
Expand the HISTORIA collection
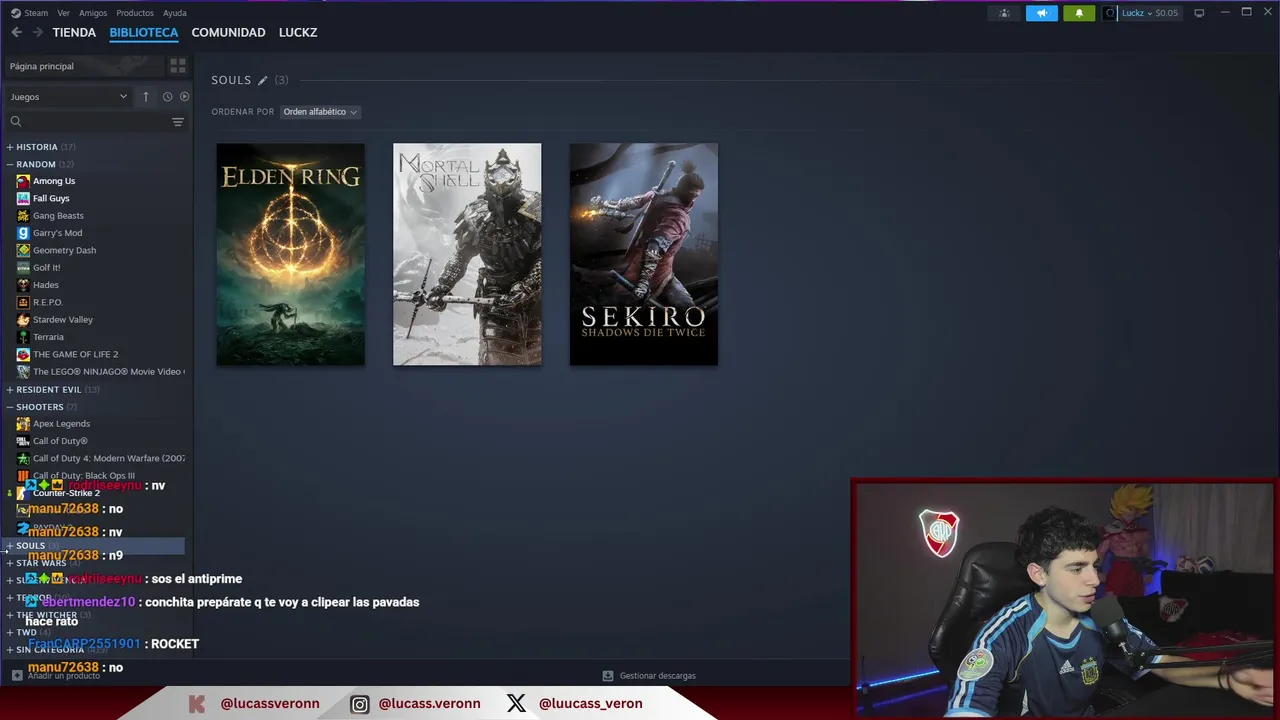[x=10, y=147]
